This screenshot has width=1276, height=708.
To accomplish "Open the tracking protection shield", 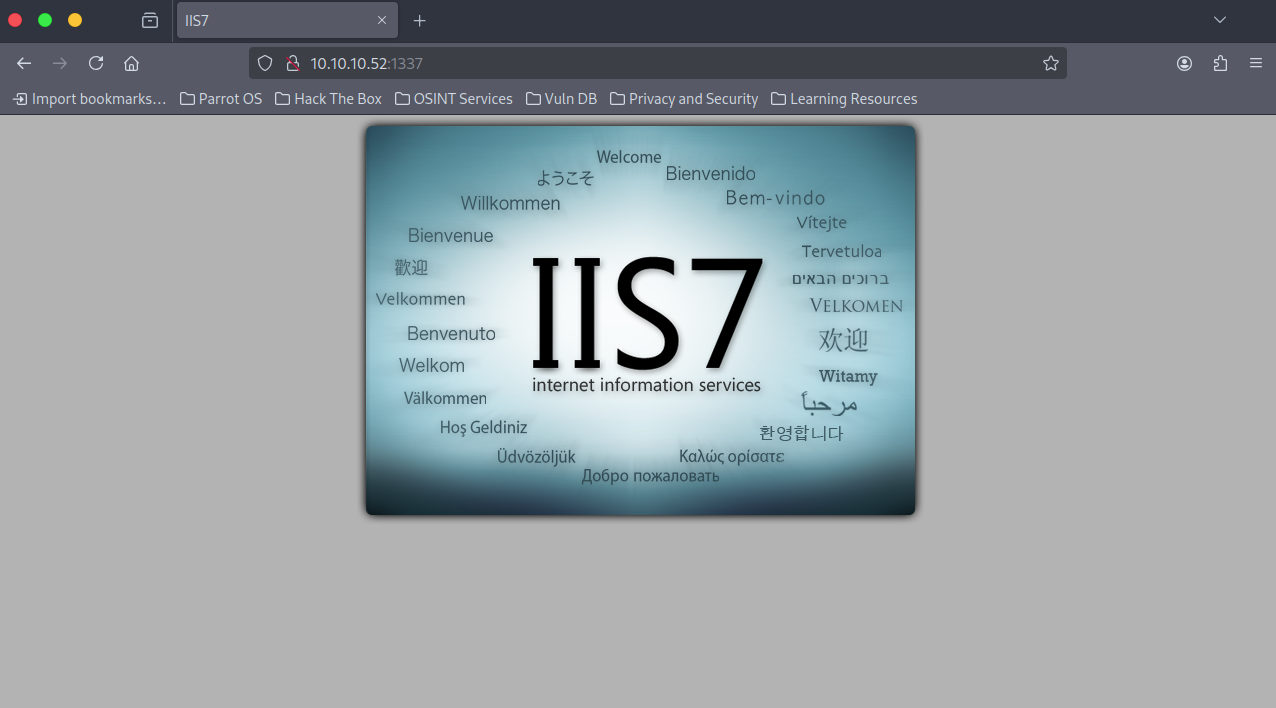I will pyautogui.click(x=265, y=63).
